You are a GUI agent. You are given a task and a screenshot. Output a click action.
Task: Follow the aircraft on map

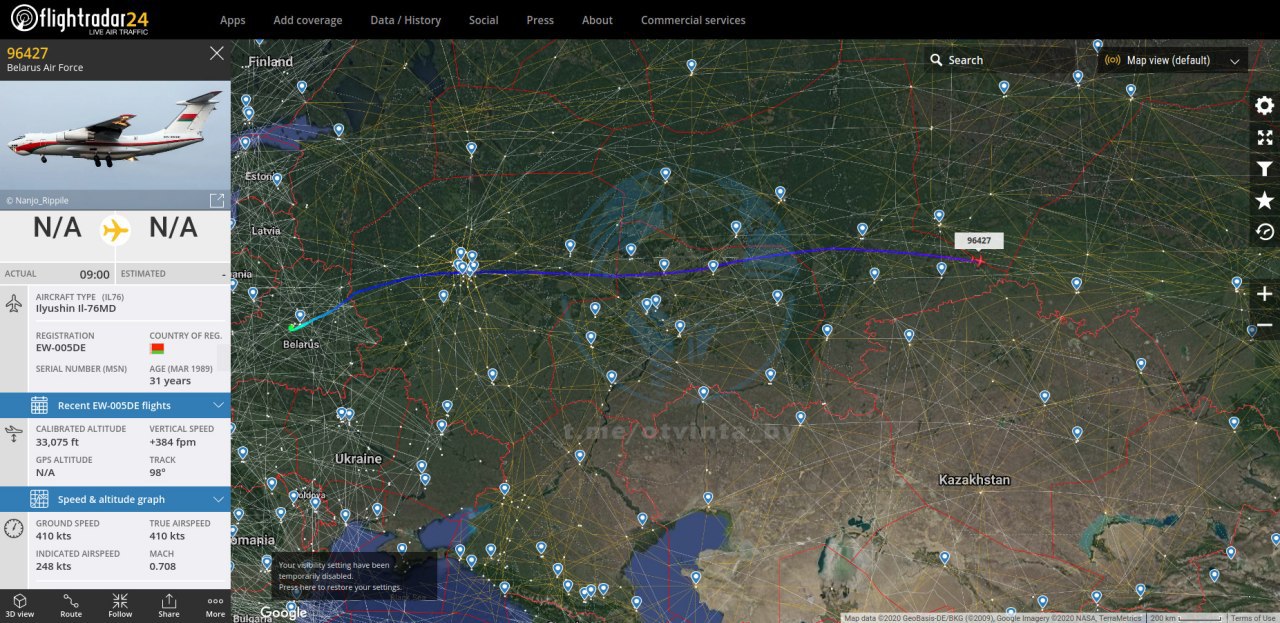(x=120, y=605)
